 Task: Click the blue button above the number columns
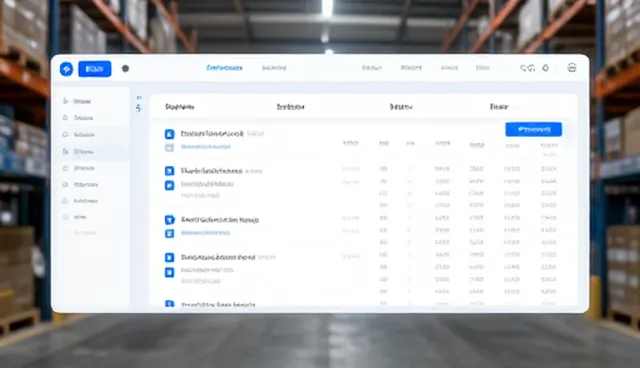point(533,129)
